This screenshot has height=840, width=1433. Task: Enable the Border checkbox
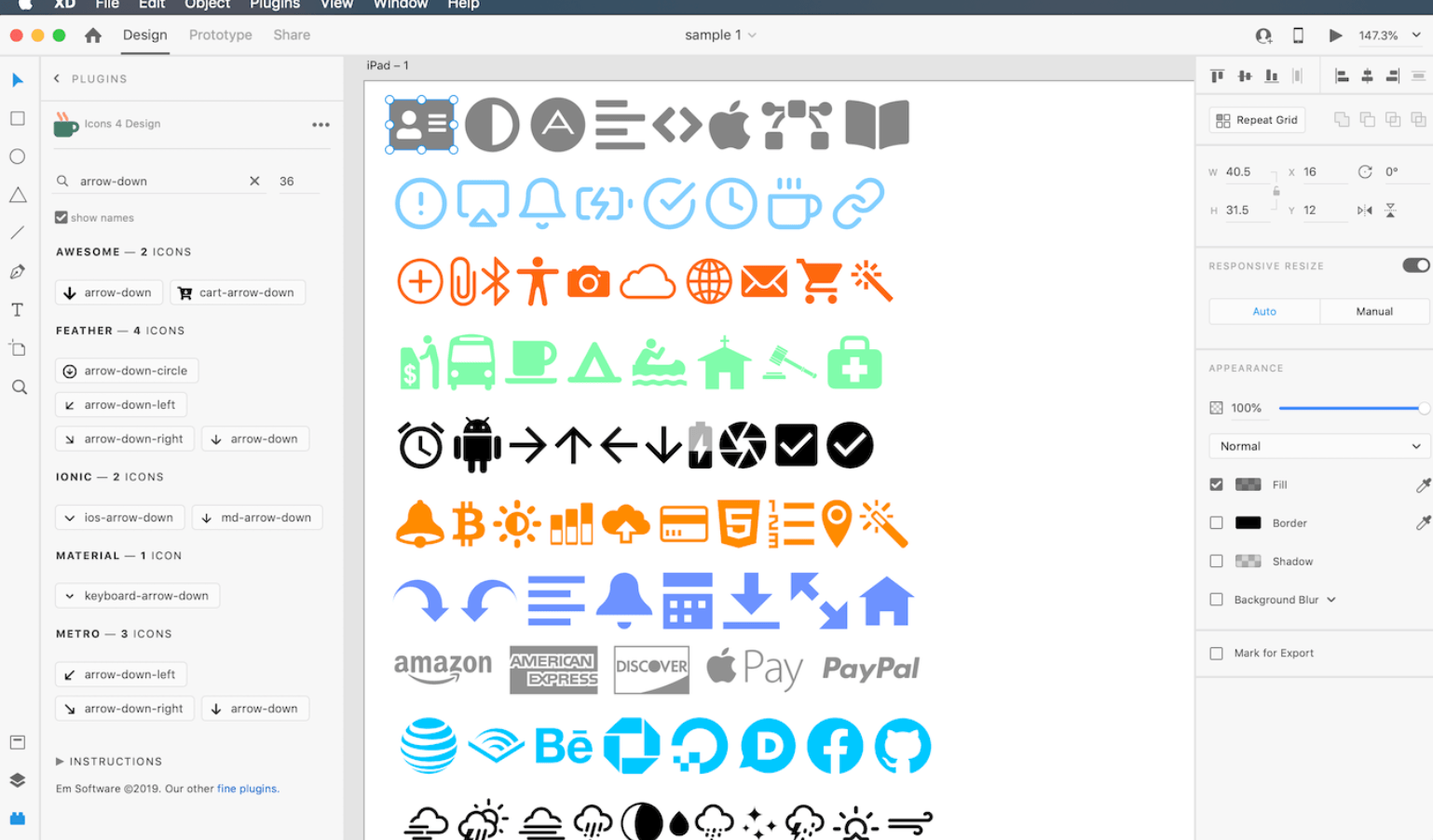click(x=1216, y=523)
